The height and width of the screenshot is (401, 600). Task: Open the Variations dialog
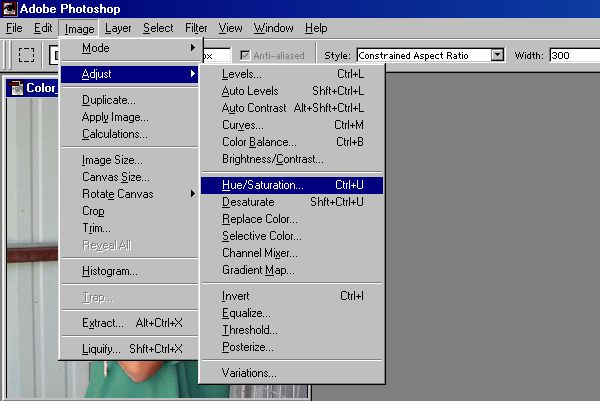[x=292, y=373]
